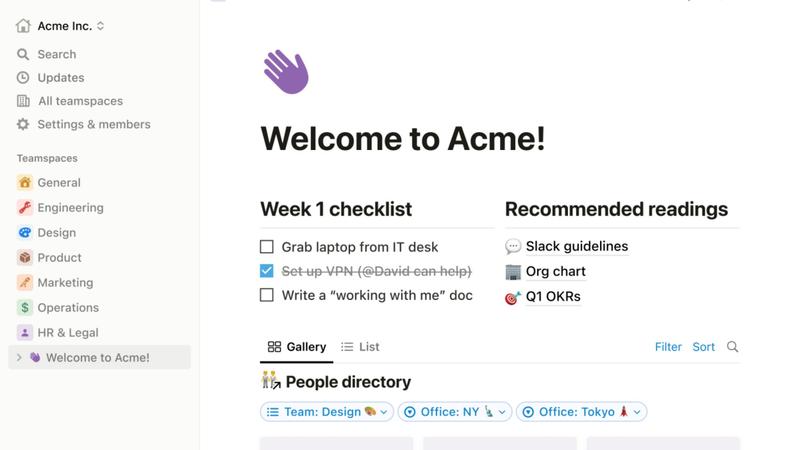The height and width of the screenshot is (450, 800).
Task: Uncheck the 'Set up VPN' checkbox
Action: coord(267,271)
